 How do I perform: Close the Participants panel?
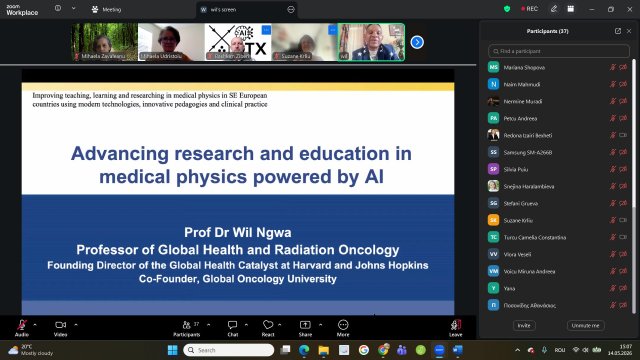coord(629,31)
